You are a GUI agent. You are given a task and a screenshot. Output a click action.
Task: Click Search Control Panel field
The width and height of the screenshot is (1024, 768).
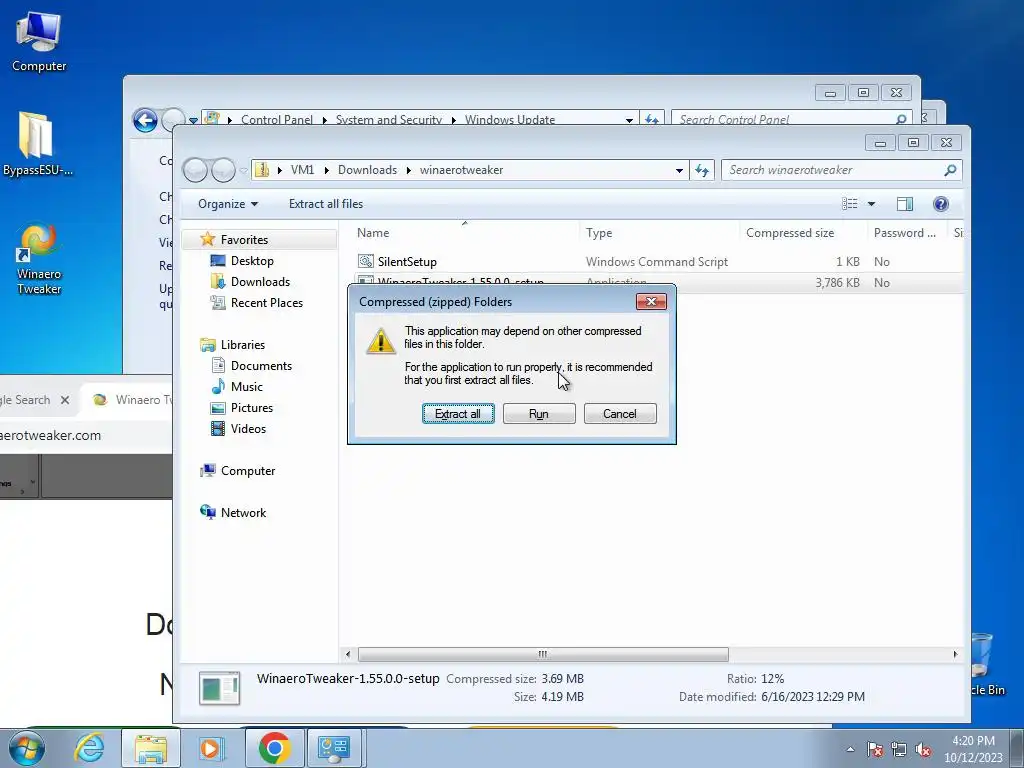coord(791,119)
